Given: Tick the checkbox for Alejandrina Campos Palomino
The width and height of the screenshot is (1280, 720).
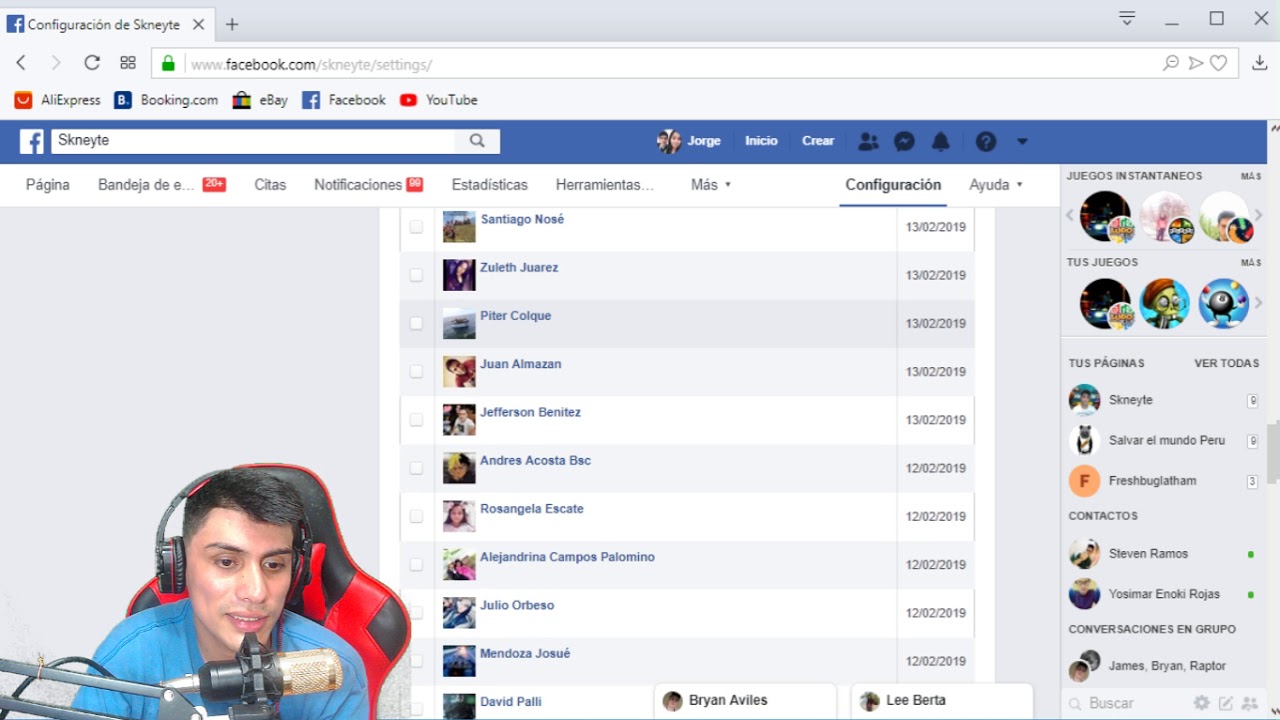Looking at the screenshot, I should [x=416, y=564].
